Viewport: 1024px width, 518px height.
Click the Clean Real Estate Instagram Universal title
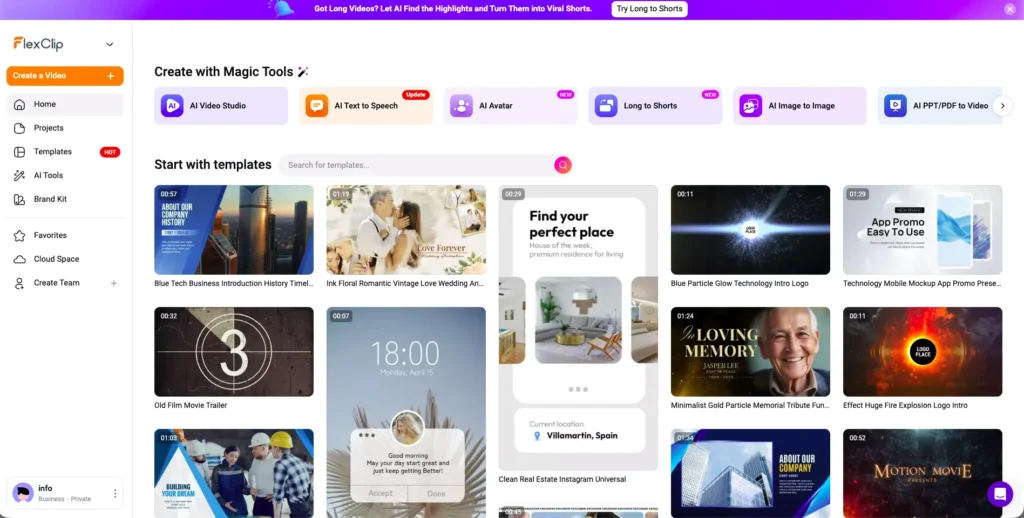point(562,479)
